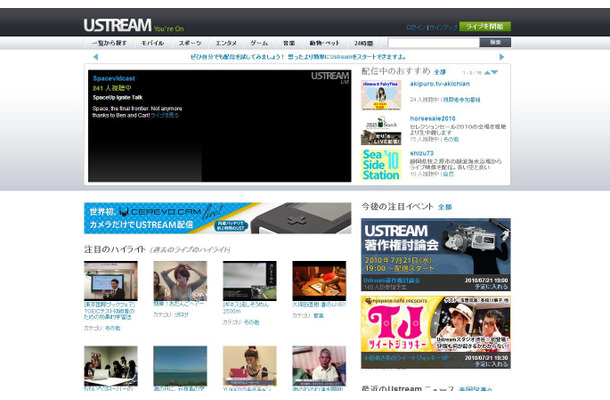Open the Sea Side Station '10 thumbnail
610x400 pixels.
click(x=381, y=165)
